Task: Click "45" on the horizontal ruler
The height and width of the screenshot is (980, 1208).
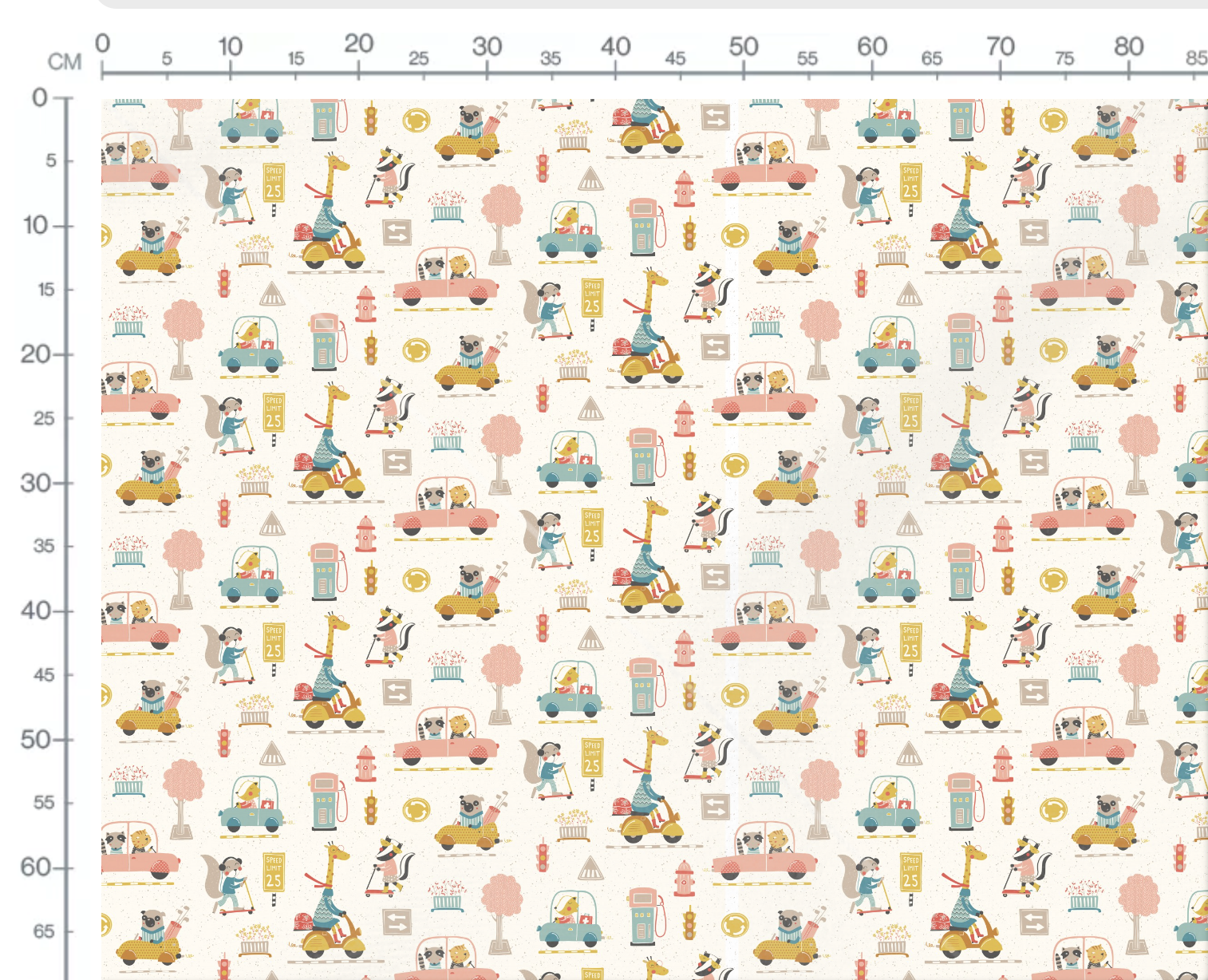Action: tap(675, 58)
